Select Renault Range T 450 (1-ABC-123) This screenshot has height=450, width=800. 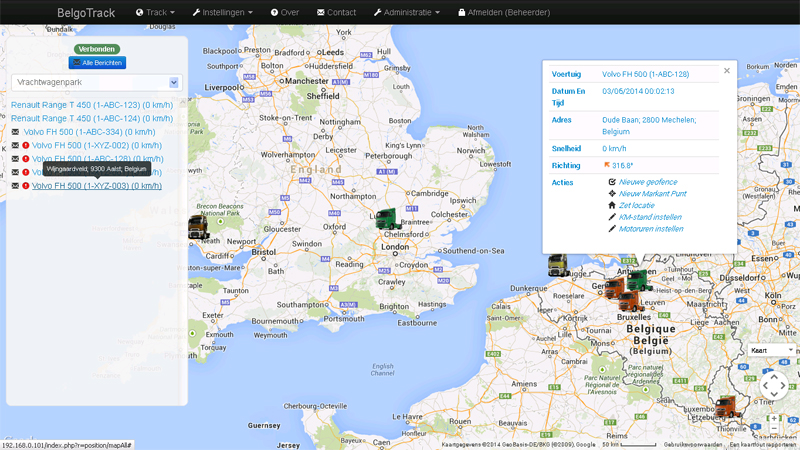tap(92, 105)
